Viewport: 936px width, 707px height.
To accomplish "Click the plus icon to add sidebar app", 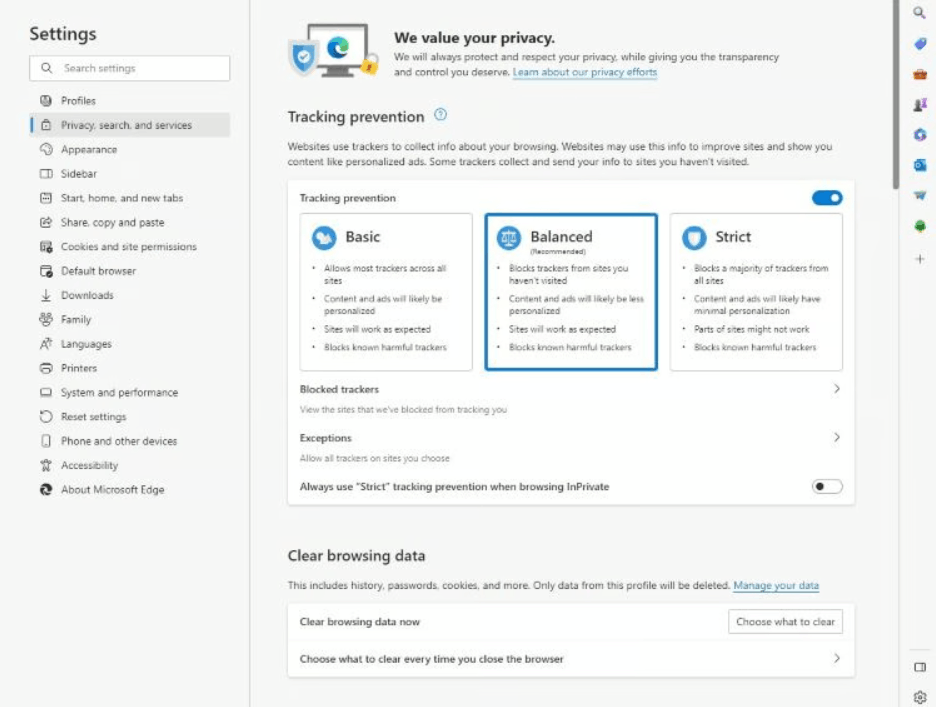I will point(920,259).
